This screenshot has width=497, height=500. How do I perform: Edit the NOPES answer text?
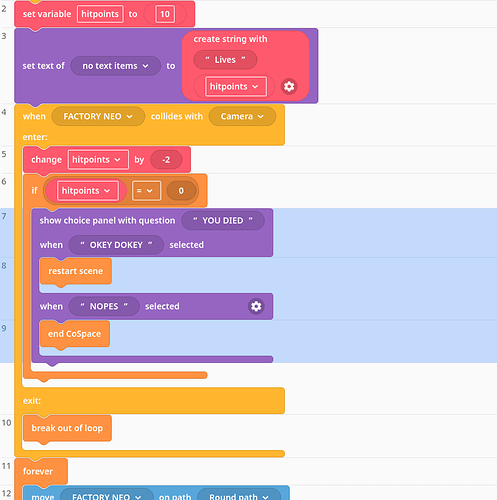[x=104, y=306]
